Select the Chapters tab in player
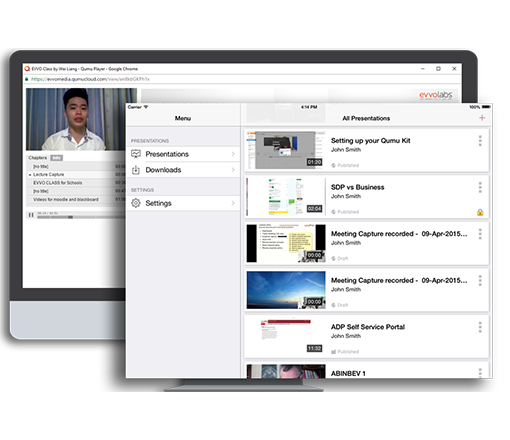The image size is (510, 440). point(38,158)
